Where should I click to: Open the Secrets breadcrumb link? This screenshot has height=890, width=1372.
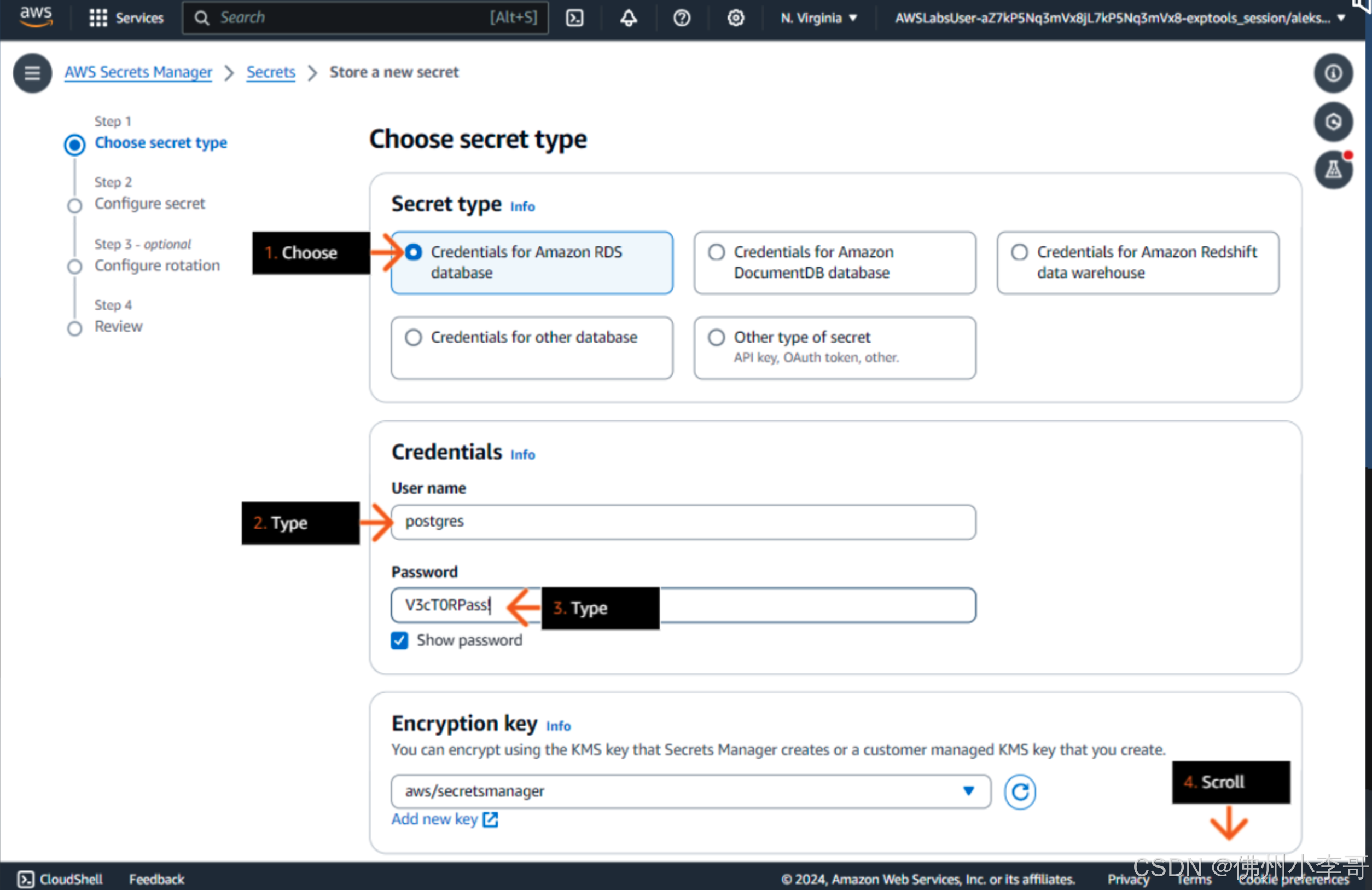(271, 72)
